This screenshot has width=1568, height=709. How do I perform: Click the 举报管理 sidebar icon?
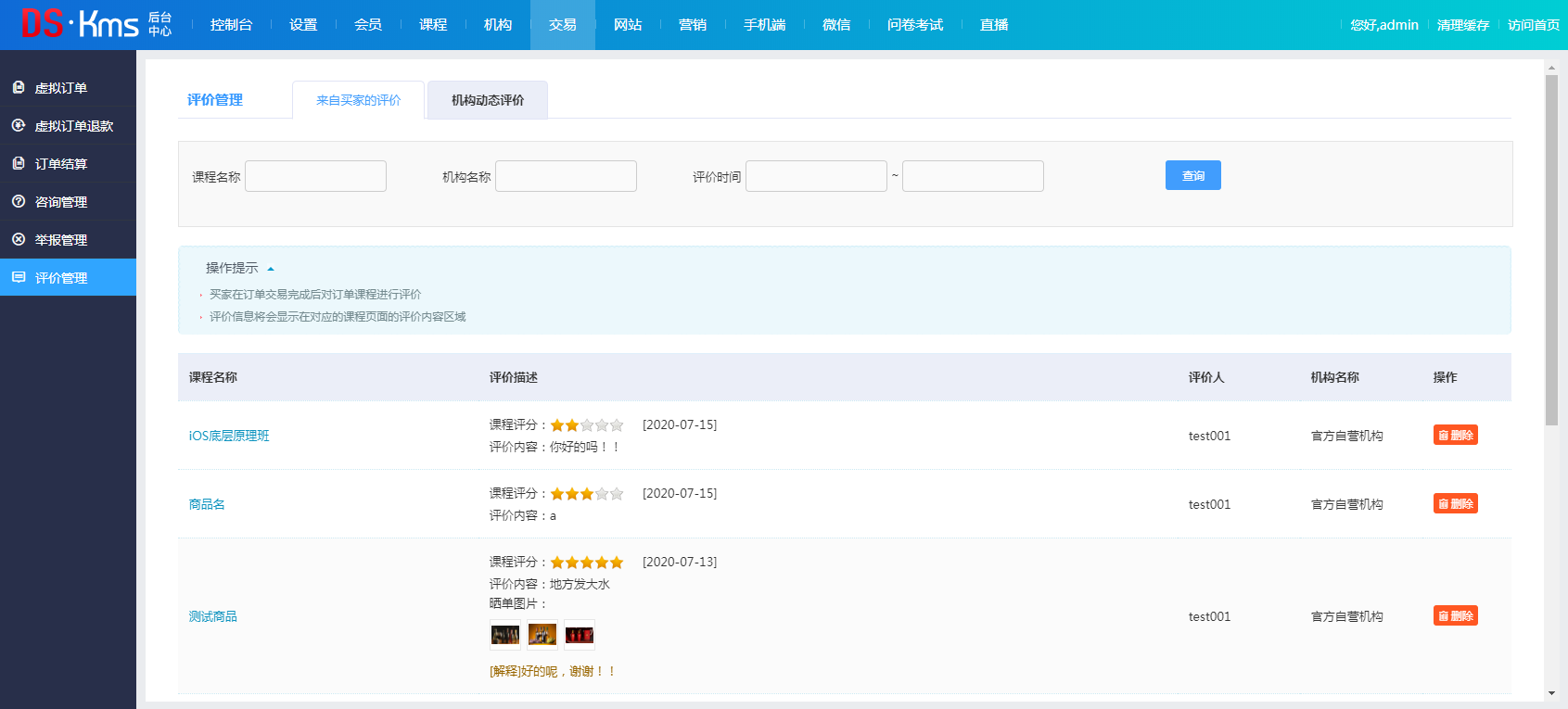point(19,239)
